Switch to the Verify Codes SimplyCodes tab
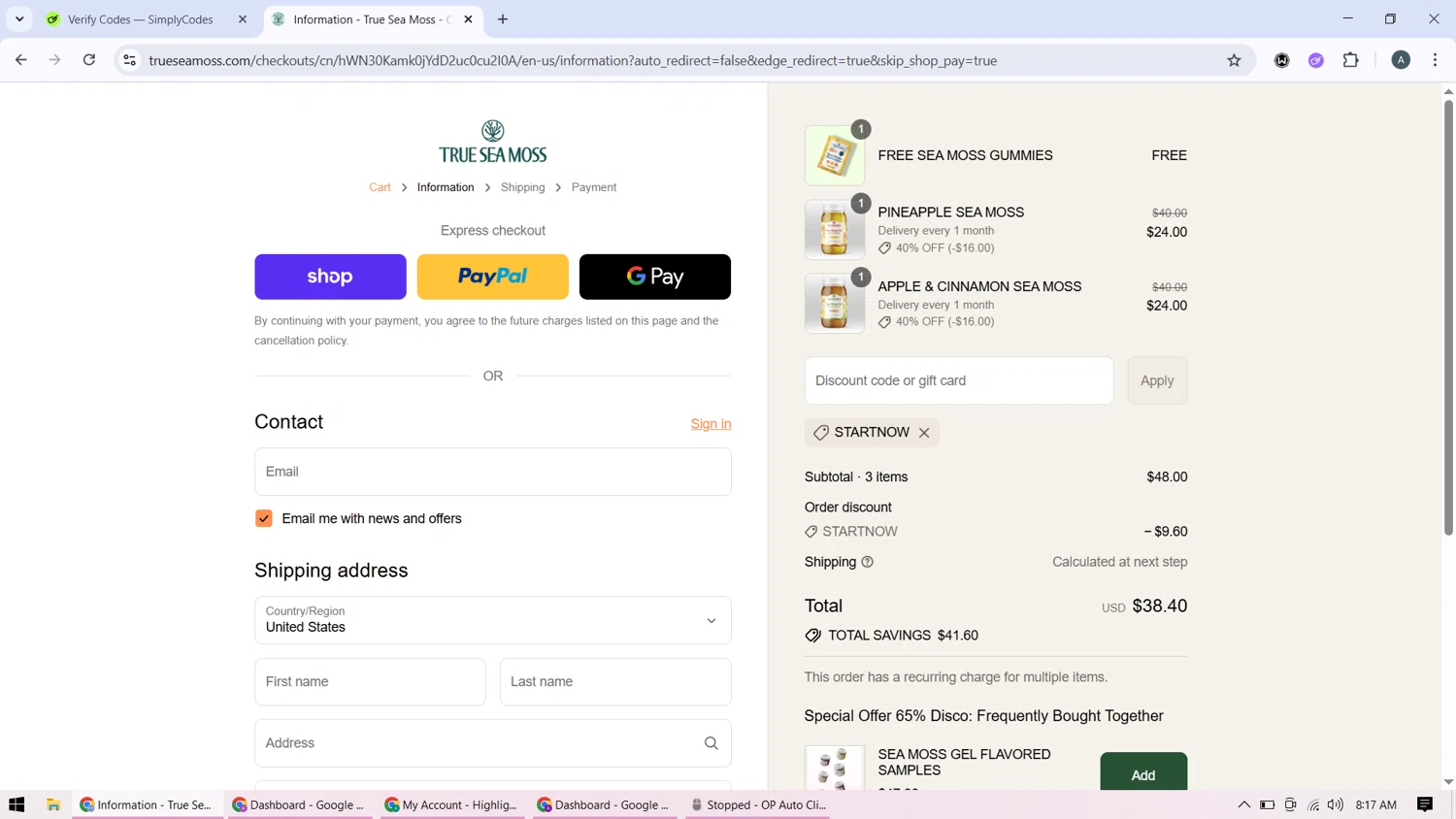 [x=148, y=19]
